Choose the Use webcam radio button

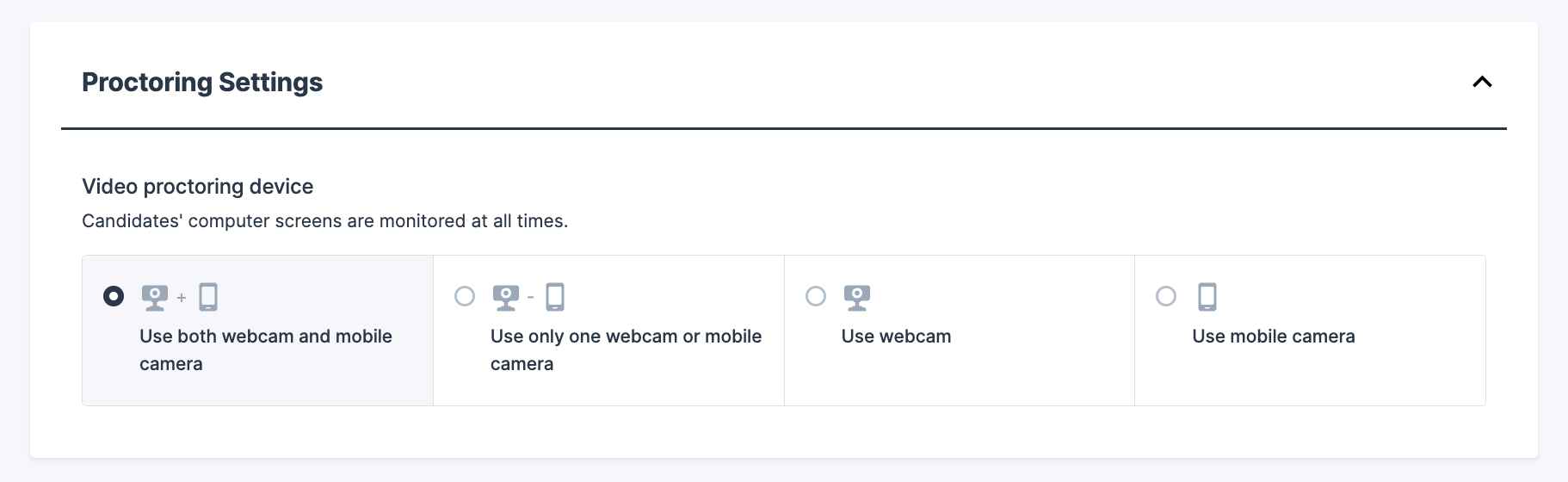(816, 296)
